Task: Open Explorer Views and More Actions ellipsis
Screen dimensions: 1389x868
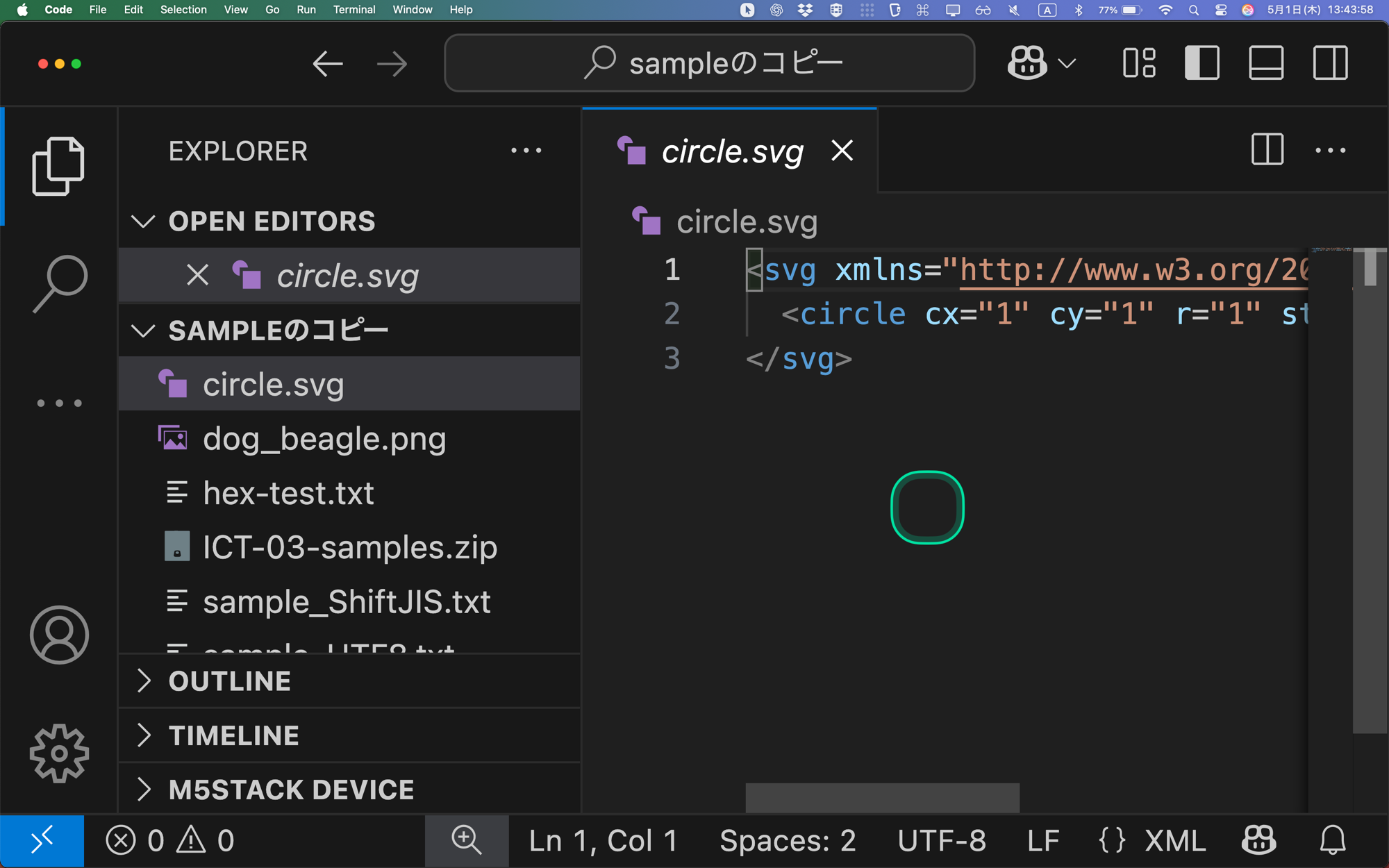Action: pyautogui.click(x=526, y=150)
